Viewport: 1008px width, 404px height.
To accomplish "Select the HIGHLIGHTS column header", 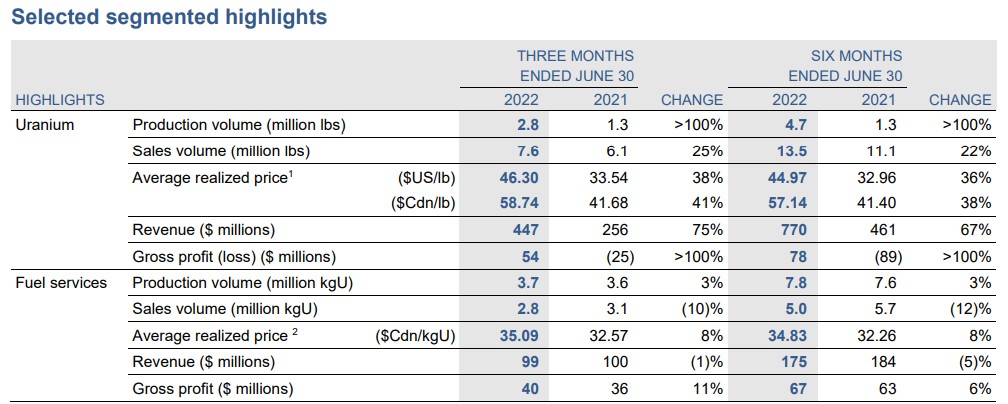I will (59, 100).
